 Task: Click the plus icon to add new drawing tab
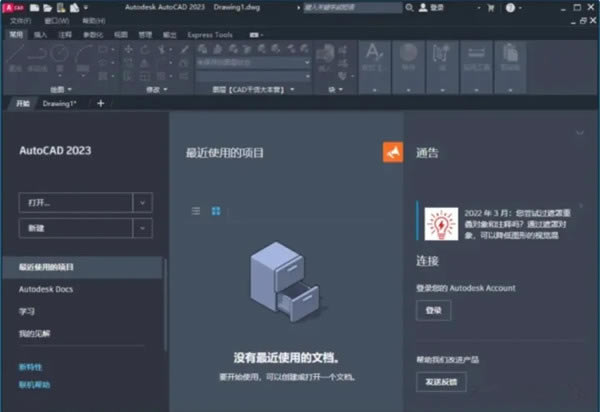100,103
